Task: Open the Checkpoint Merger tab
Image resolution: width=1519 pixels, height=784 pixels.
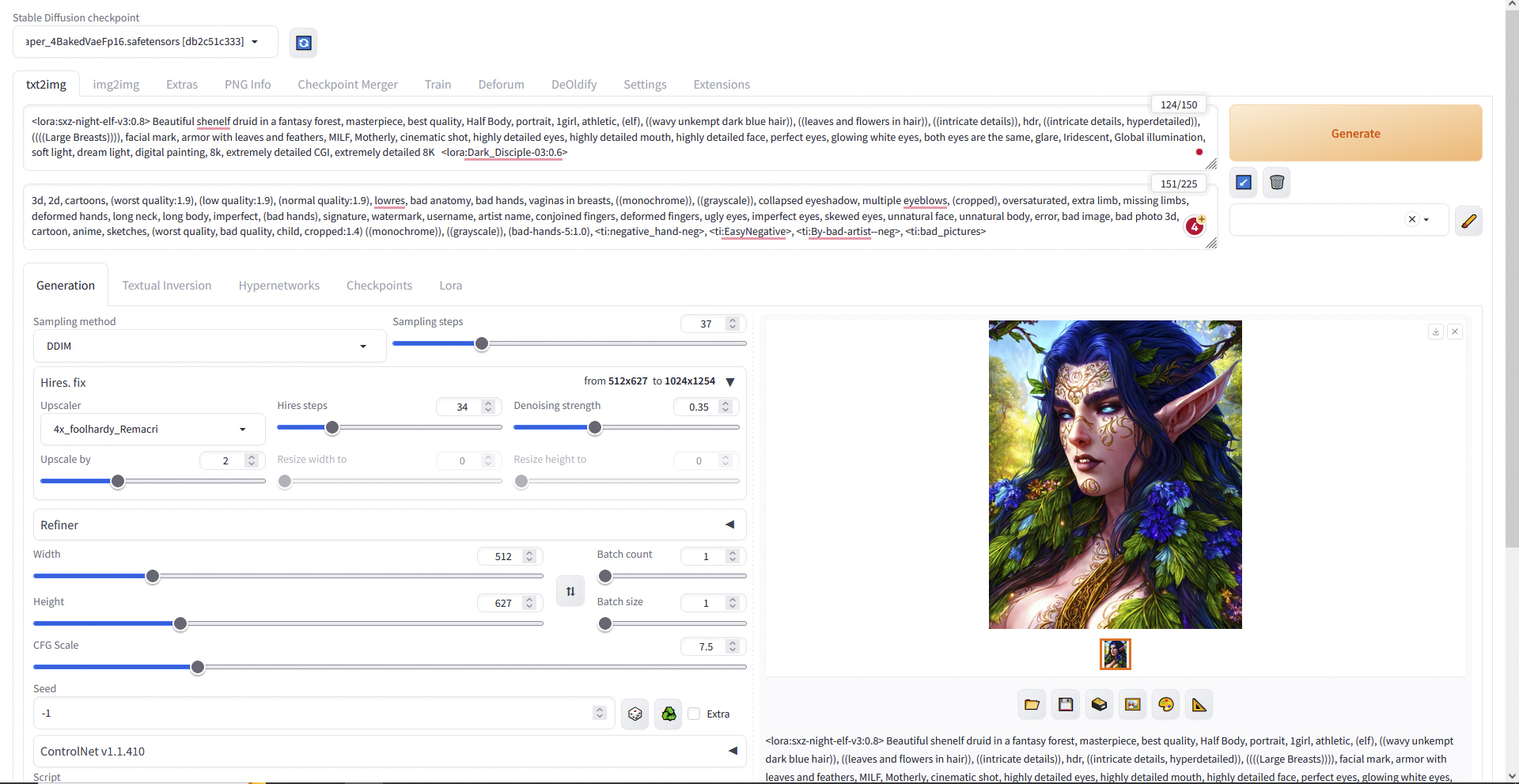Action: 347,85
